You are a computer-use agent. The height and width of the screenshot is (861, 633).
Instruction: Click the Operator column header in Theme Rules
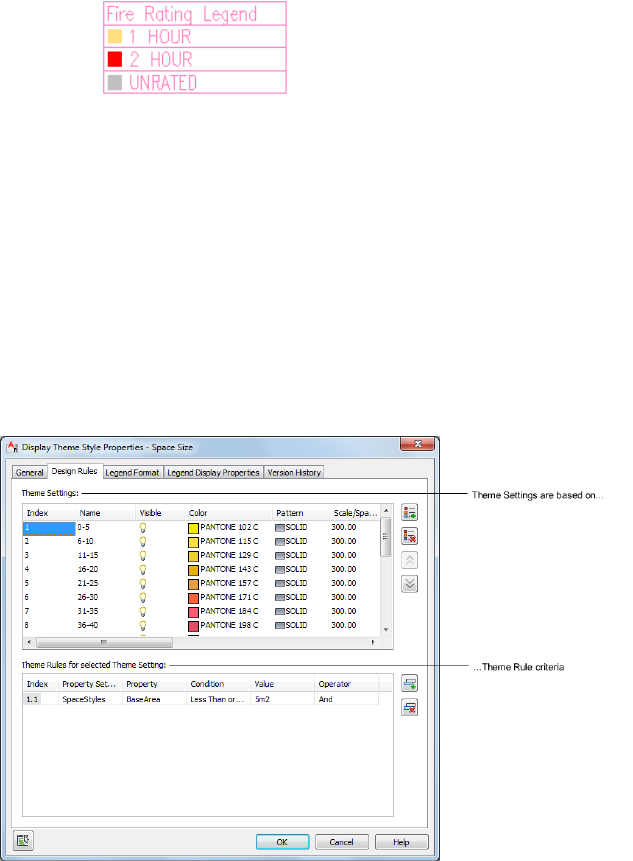coord(347,684)
